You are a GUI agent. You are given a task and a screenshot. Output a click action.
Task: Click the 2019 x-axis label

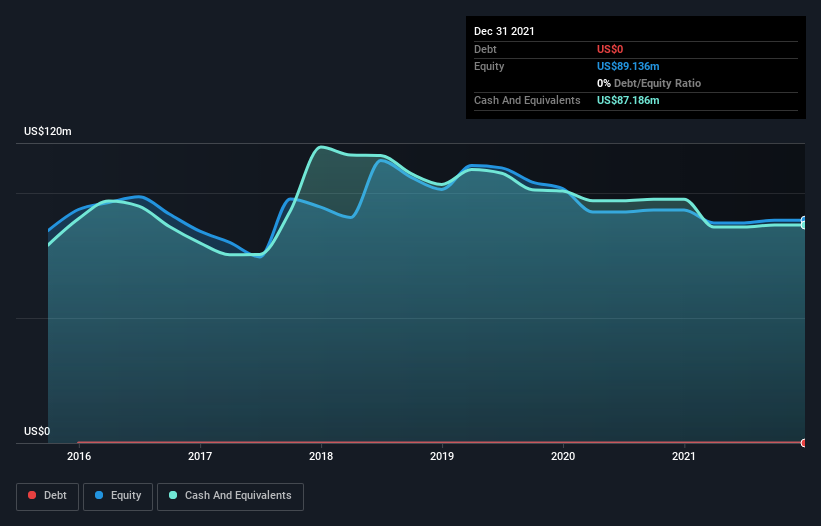click(x=442, y=456)
